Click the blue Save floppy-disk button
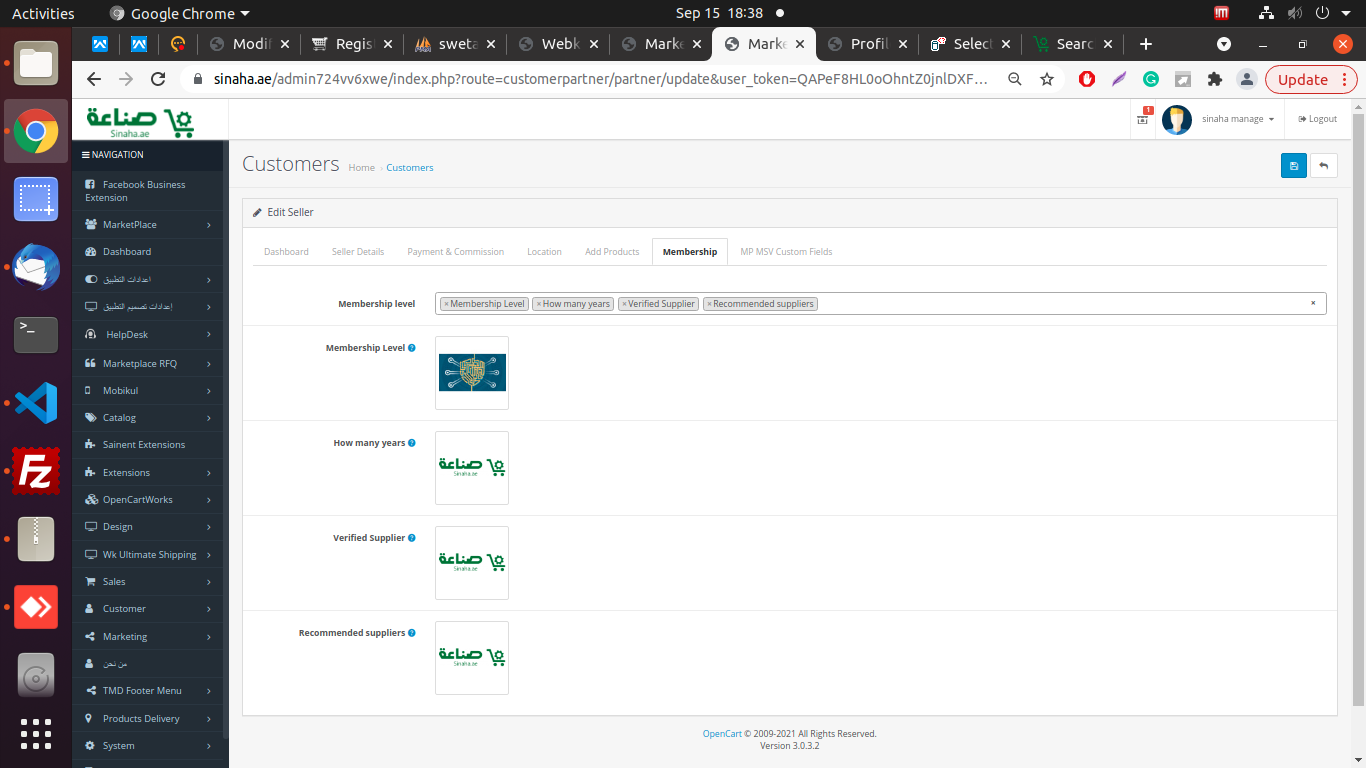The width and height of the screenshot is (1366, 768). [1293, 166]
